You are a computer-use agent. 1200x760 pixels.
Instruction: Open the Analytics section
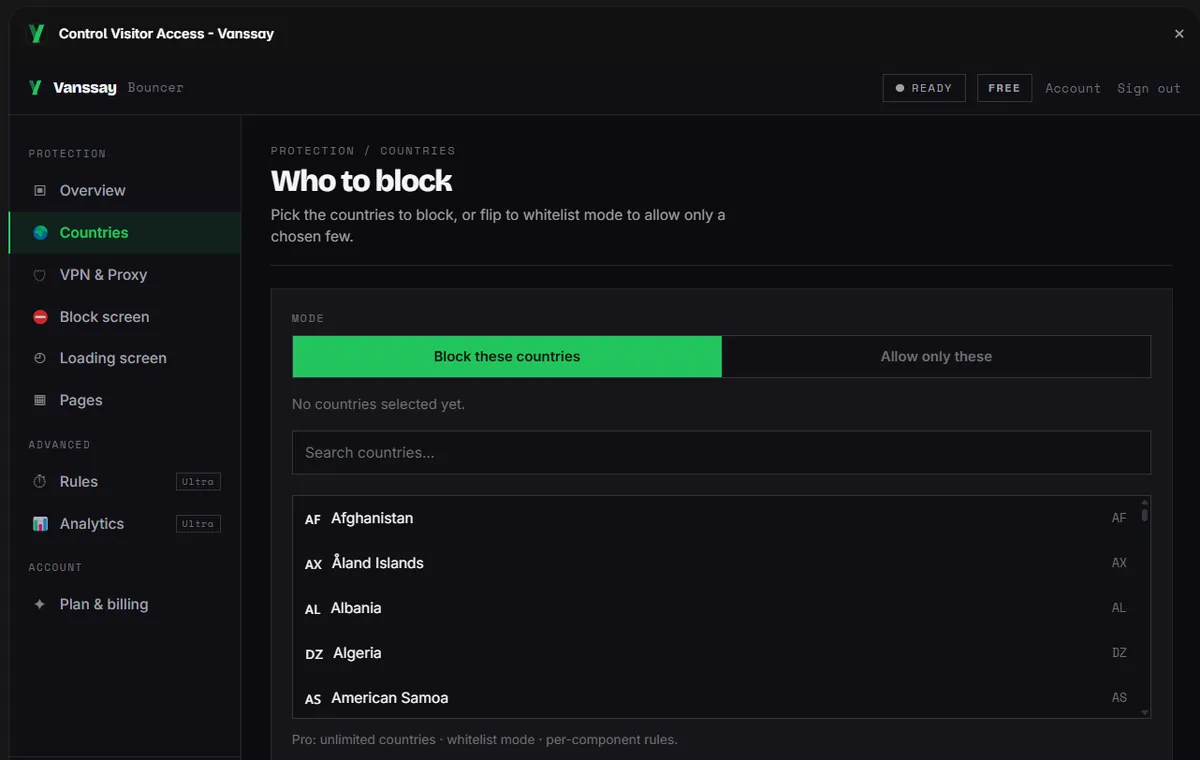coord(124,524)
